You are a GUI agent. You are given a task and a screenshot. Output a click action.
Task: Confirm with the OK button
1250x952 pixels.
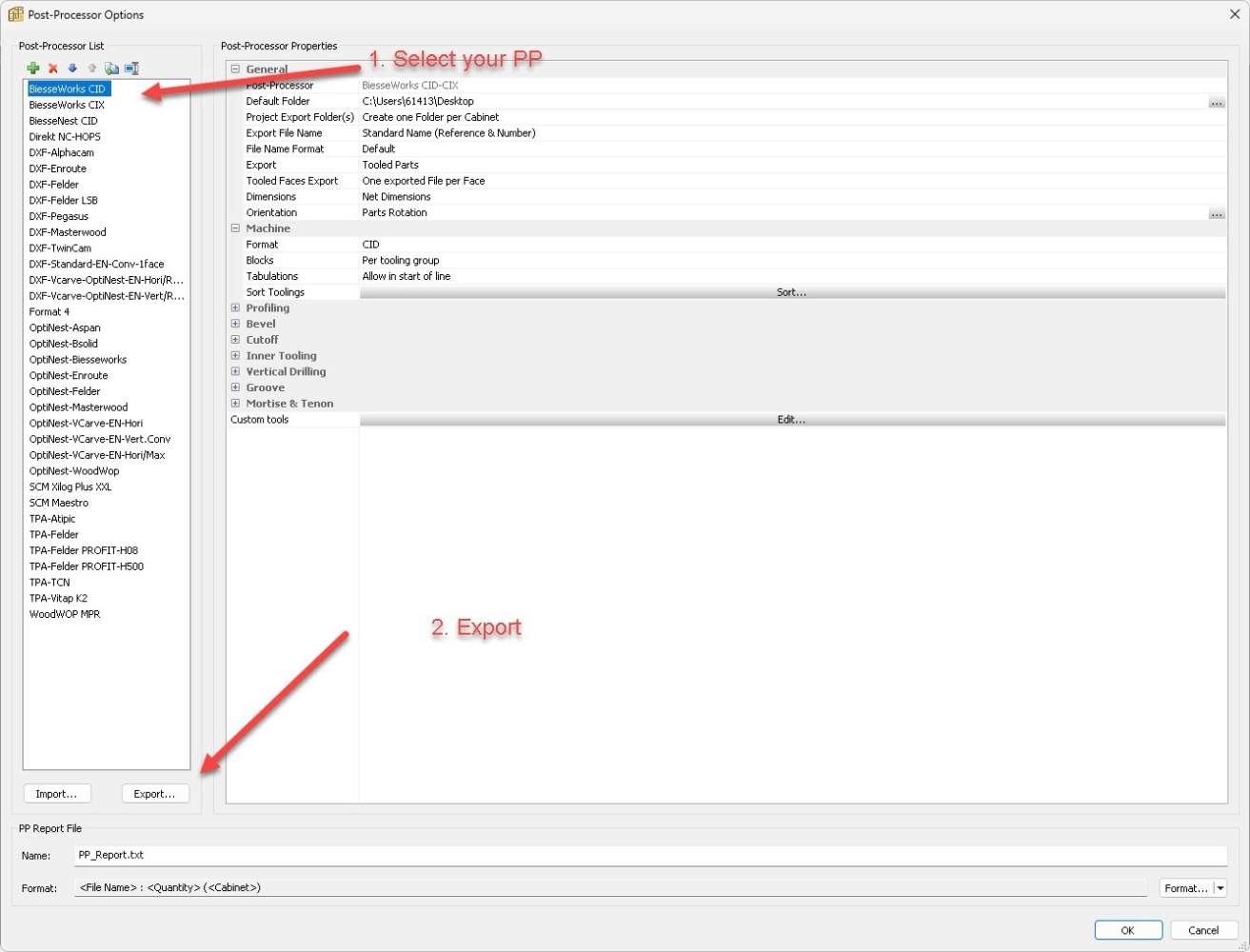click(x=1128, y=930)
